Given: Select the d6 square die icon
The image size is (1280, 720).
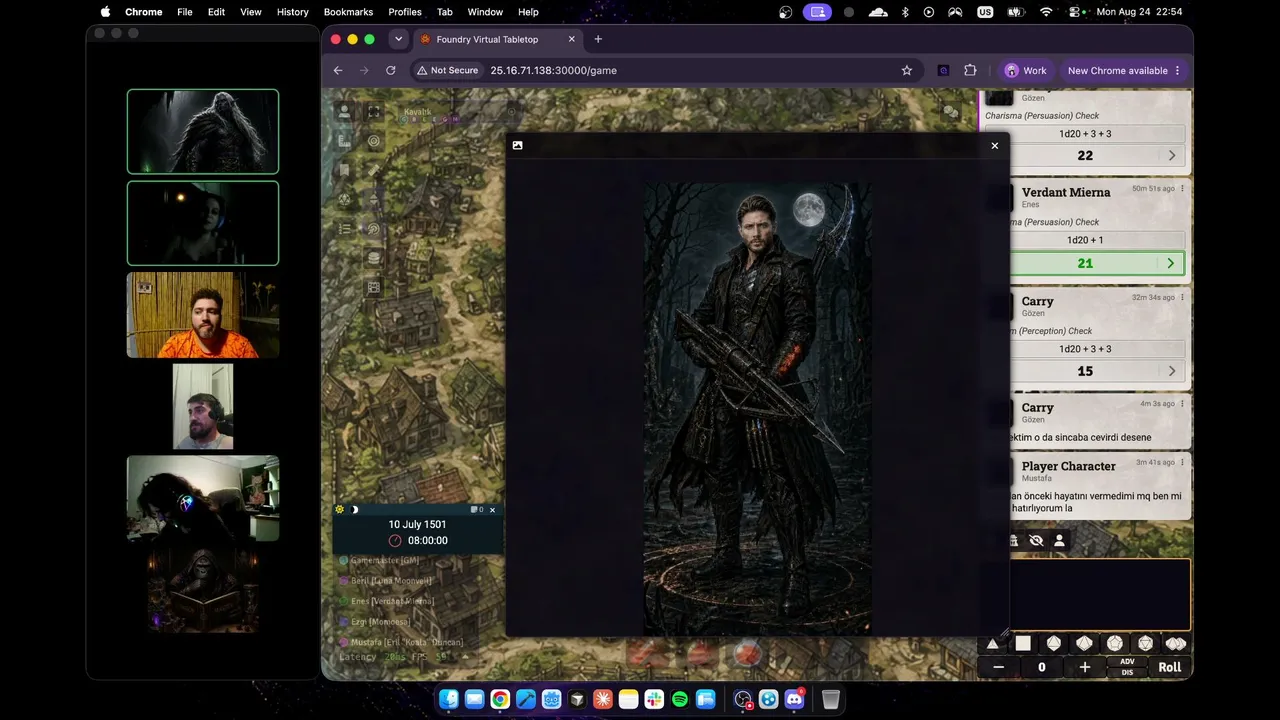Looking at the screenshot, I should [1023, 644].
